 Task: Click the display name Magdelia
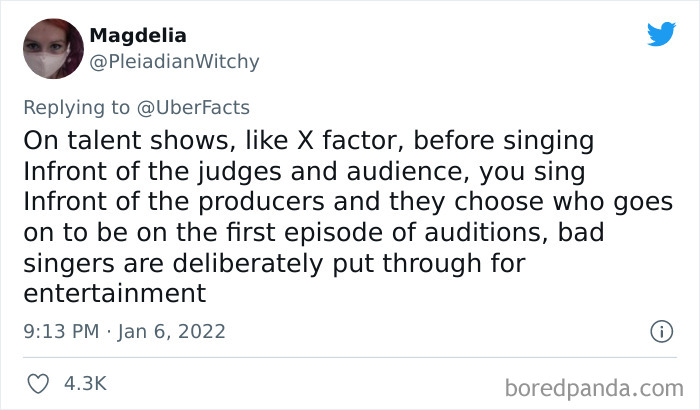(138, 36)
